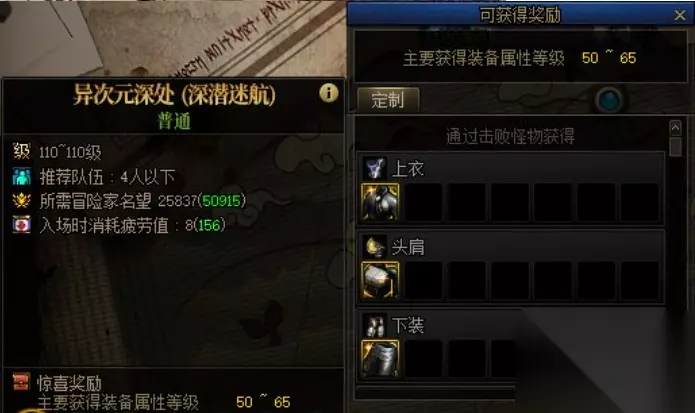Click the fatigue consumption icon

coord(21,225)
